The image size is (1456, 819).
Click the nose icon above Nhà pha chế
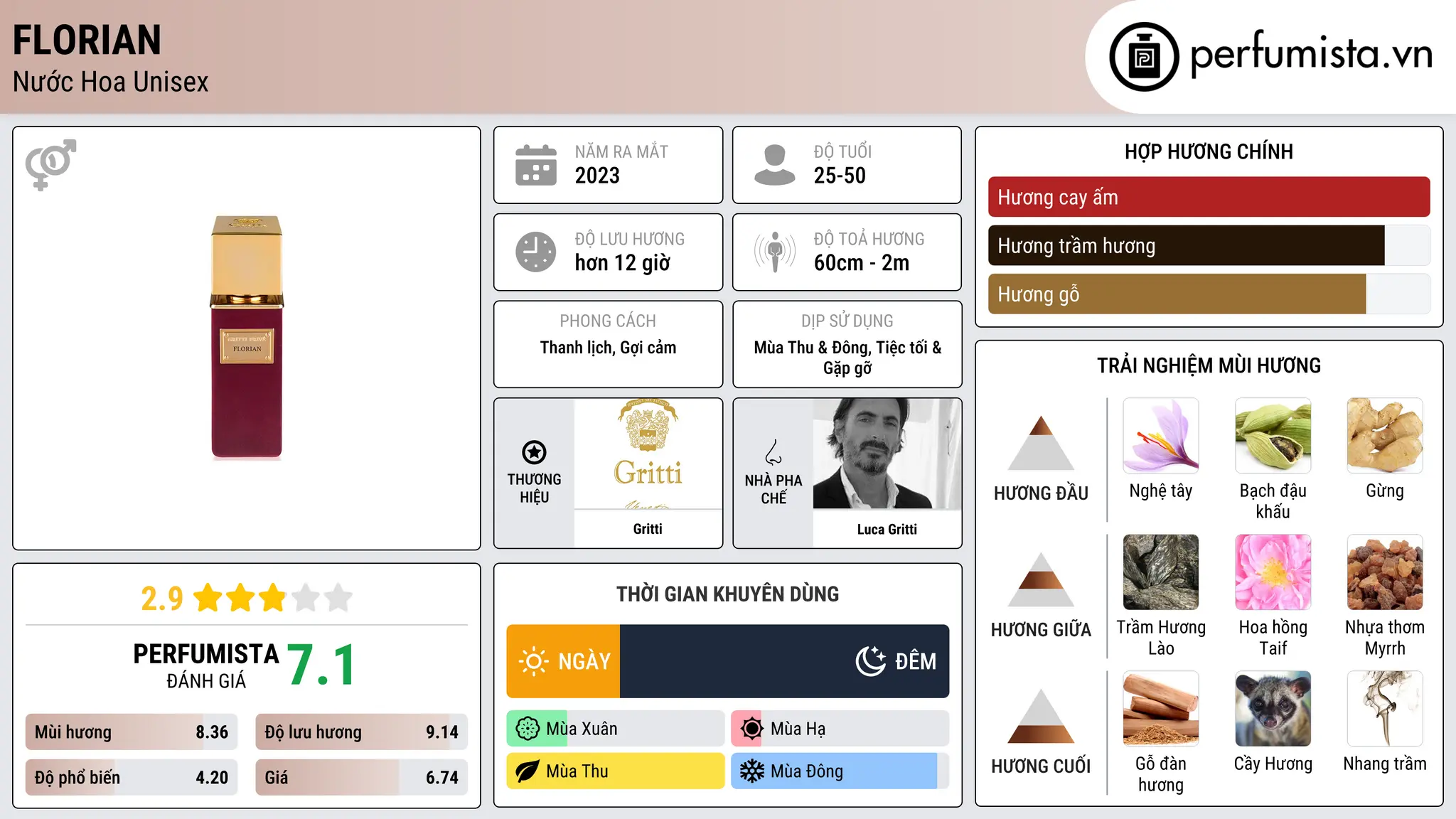773,452
